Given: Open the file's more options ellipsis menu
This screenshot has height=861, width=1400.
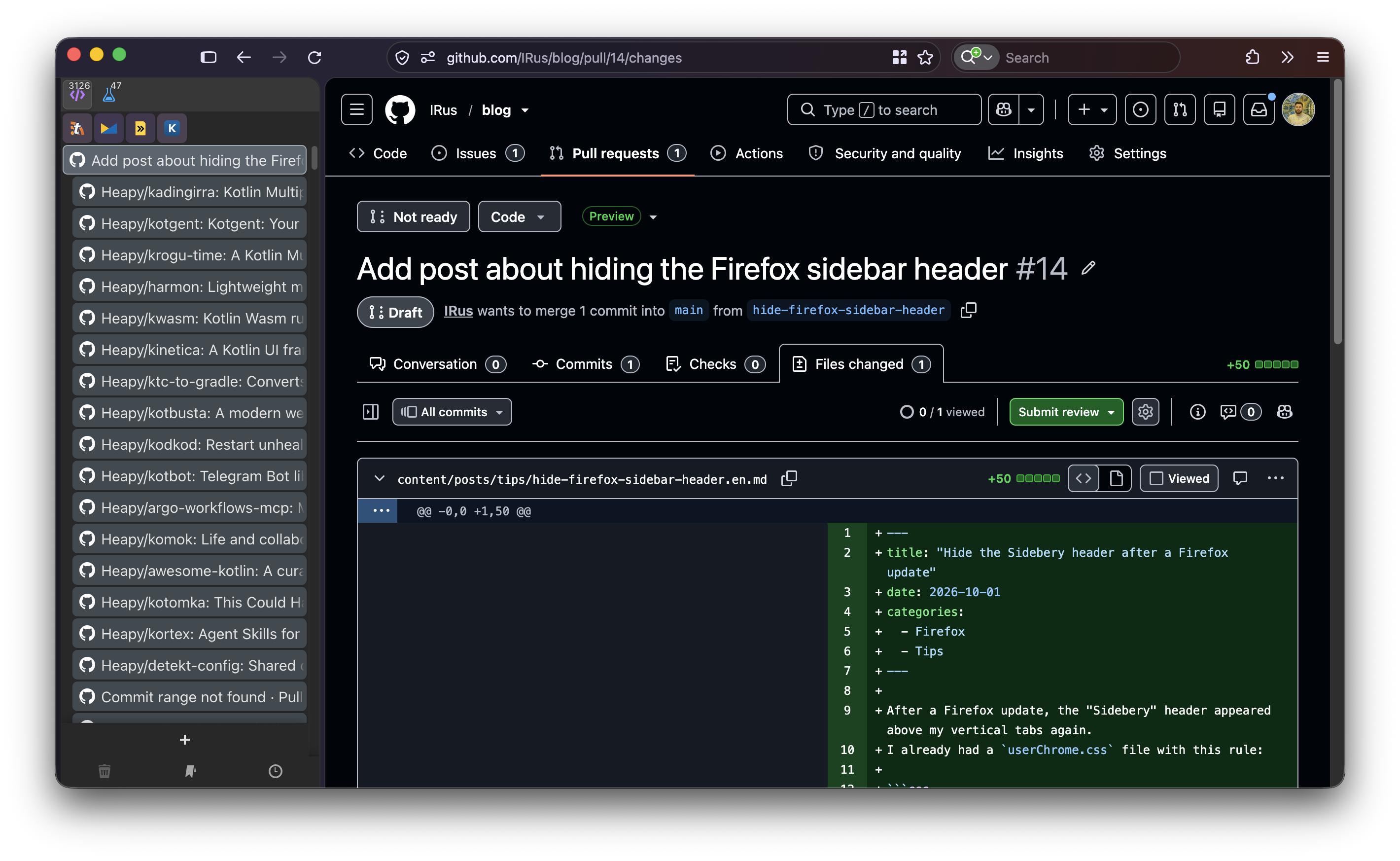Looking at the screenshot, I should tap(1275, 478).
